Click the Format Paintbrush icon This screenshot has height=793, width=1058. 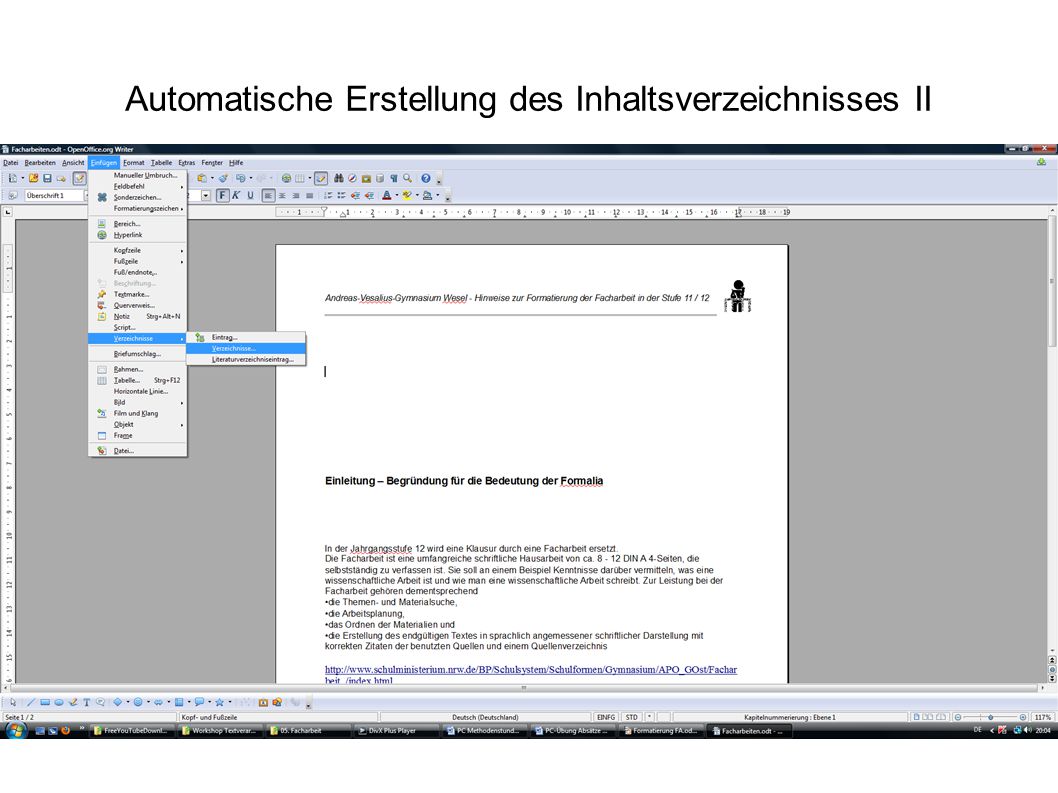(x=223, y=178)
